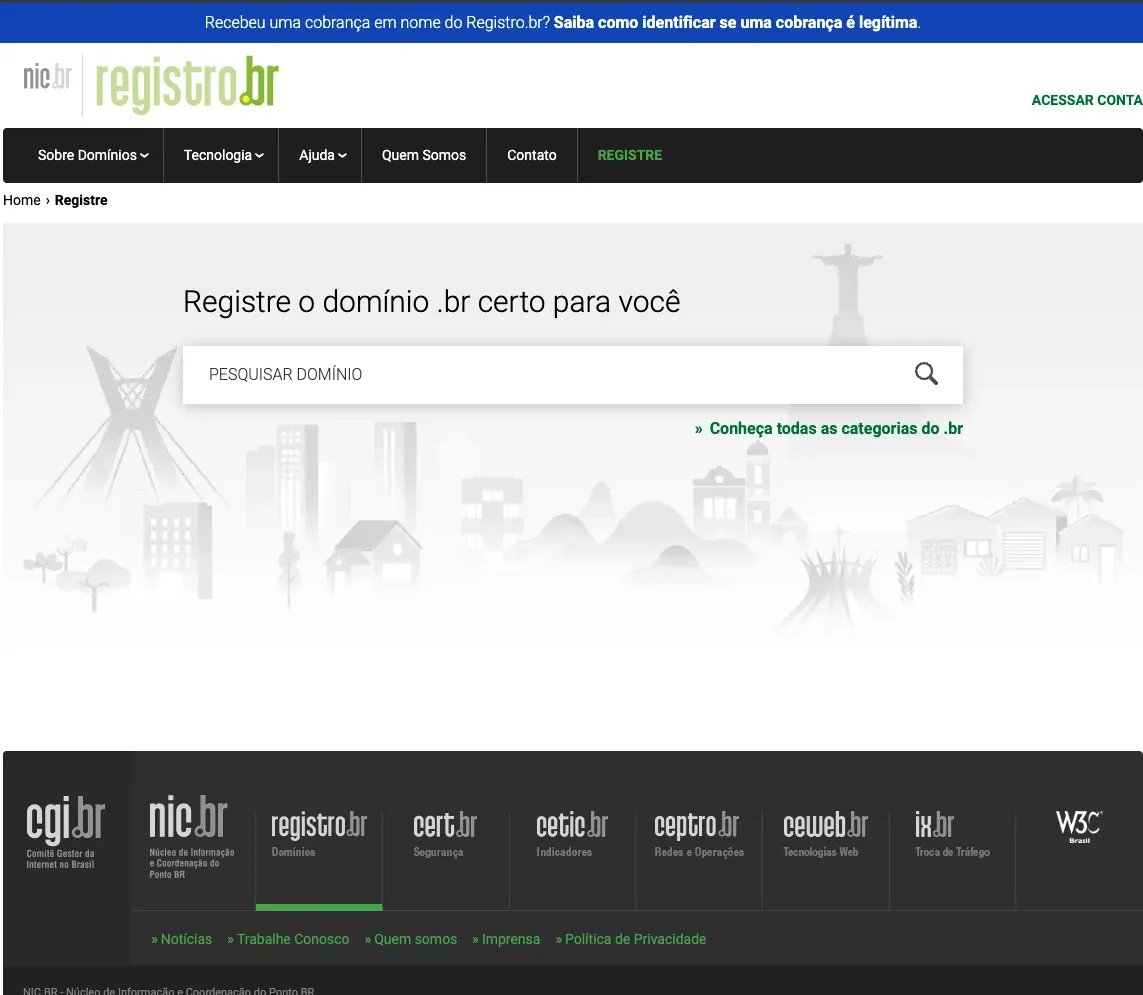This screenshot has width=1143, height=995.
Task: Expand the Sobre Domínios menu
Action: click(93, 155)
